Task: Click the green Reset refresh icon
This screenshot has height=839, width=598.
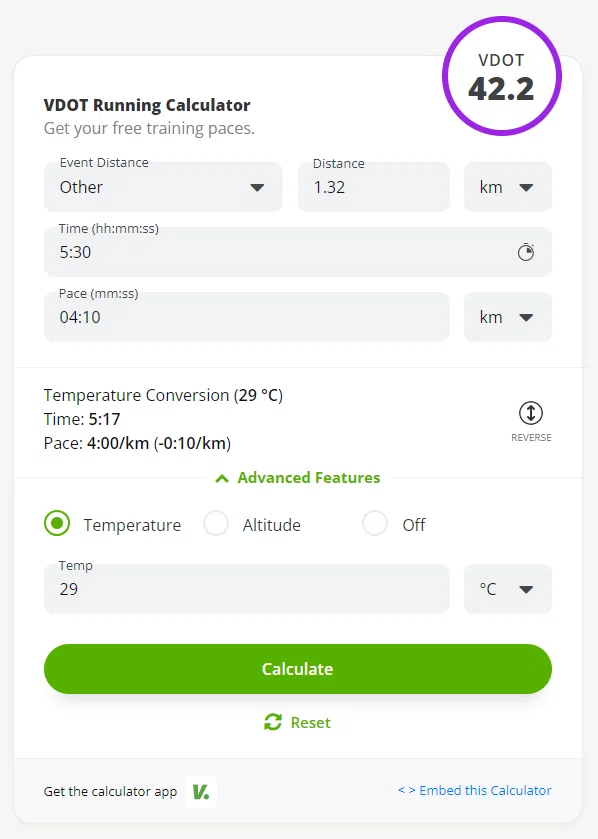Action: [x=273, y=722]
